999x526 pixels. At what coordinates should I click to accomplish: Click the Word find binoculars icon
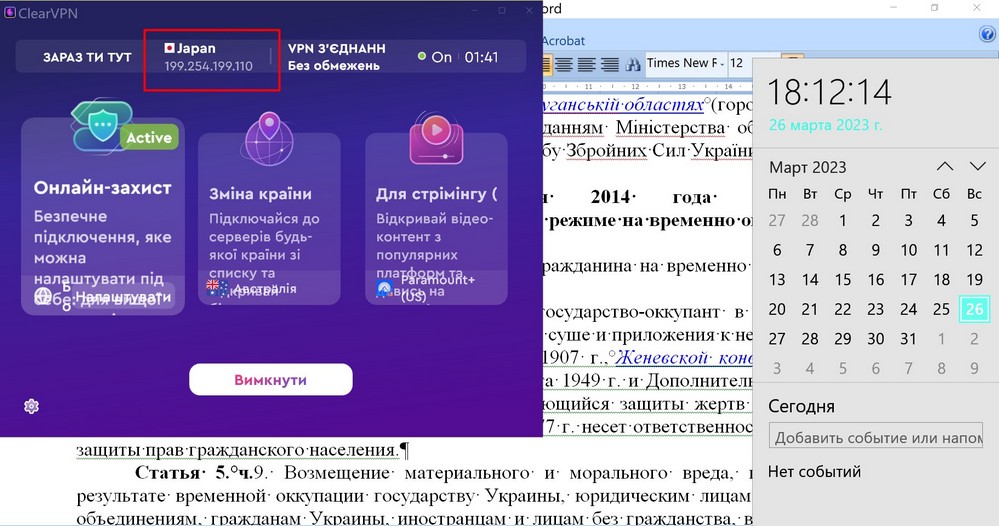tap(633, 64)
